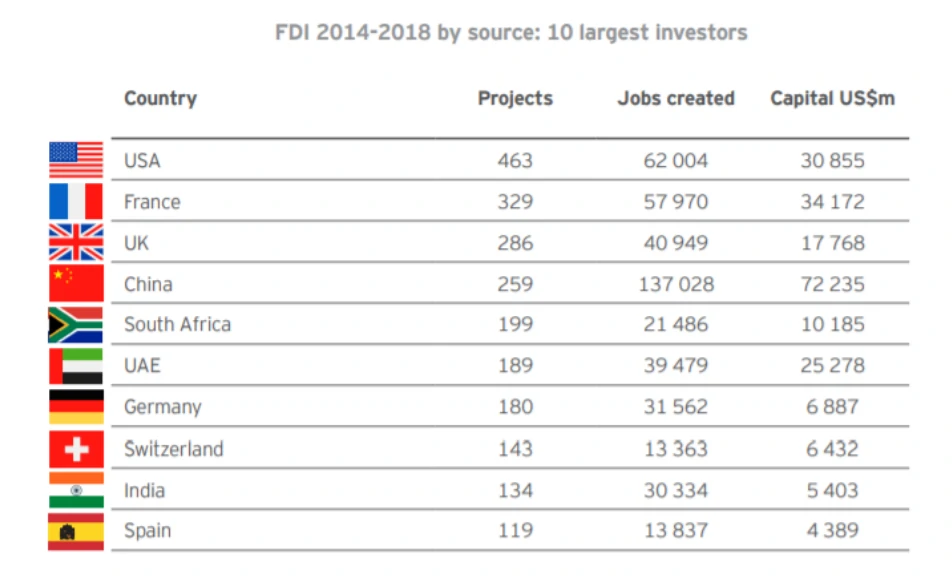Click the Spain flag icon
952x576 pixels.
point(76,531)
